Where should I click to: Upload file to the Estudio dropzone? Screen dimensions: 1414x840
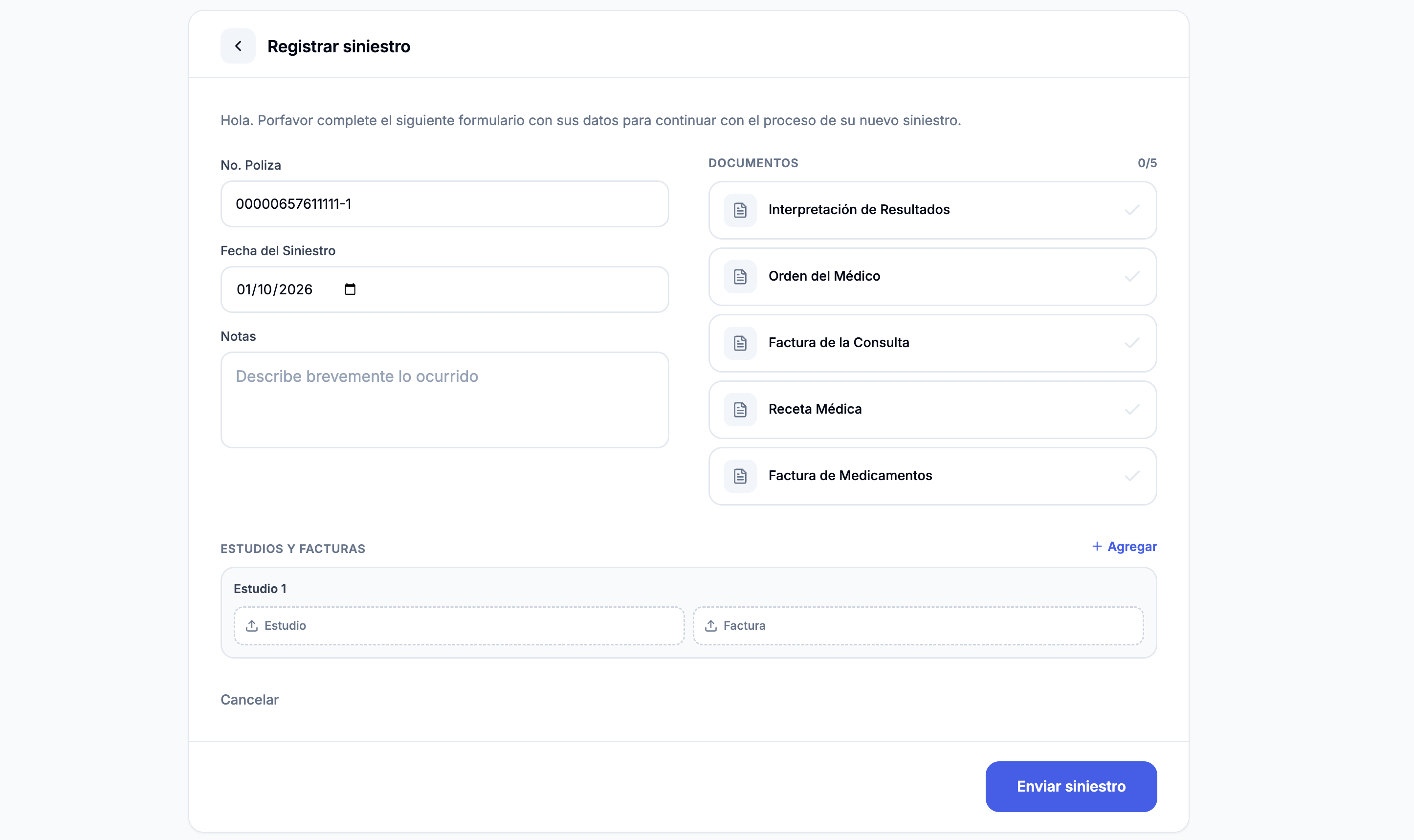pyautogui.click(x=459, y=625)
